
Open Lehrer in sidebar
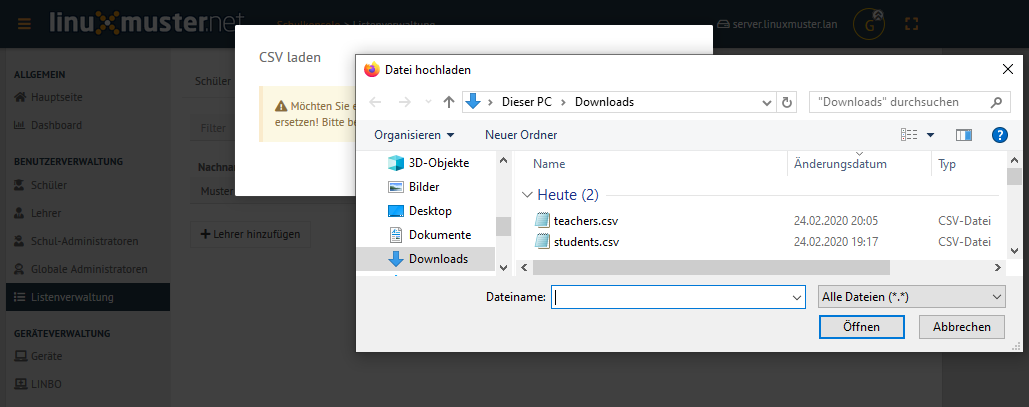[x=38, y=213]
